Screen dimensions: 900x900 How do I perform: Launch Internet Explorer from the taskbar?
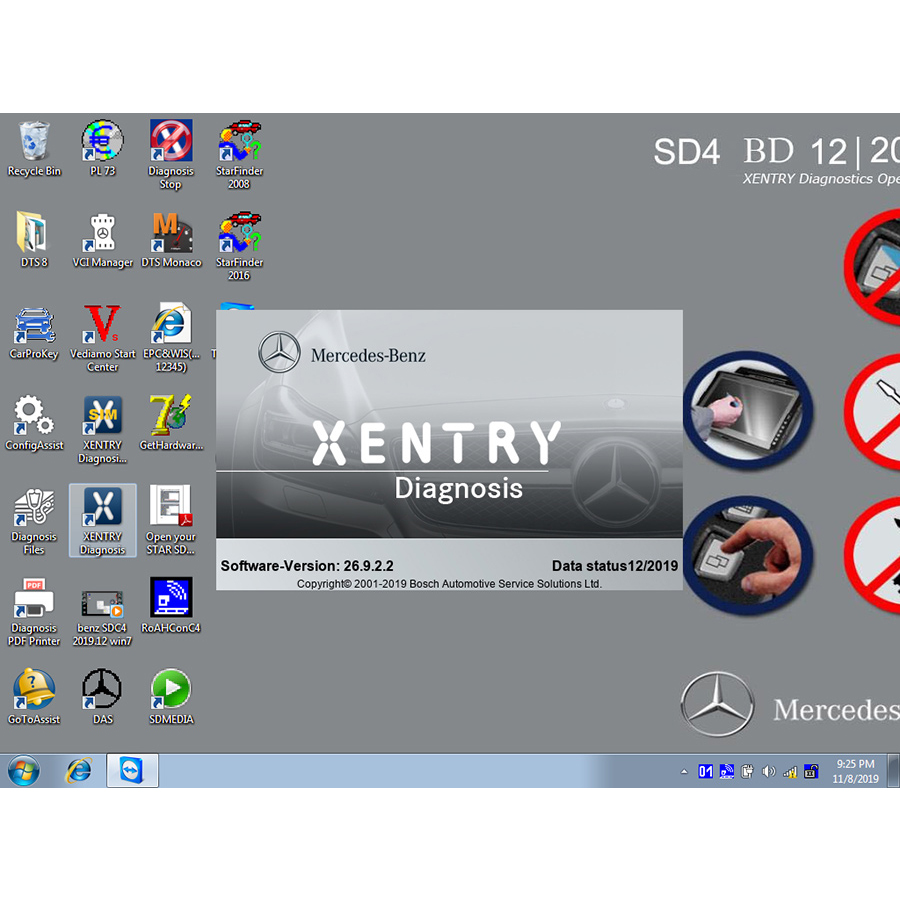[78, 771]
